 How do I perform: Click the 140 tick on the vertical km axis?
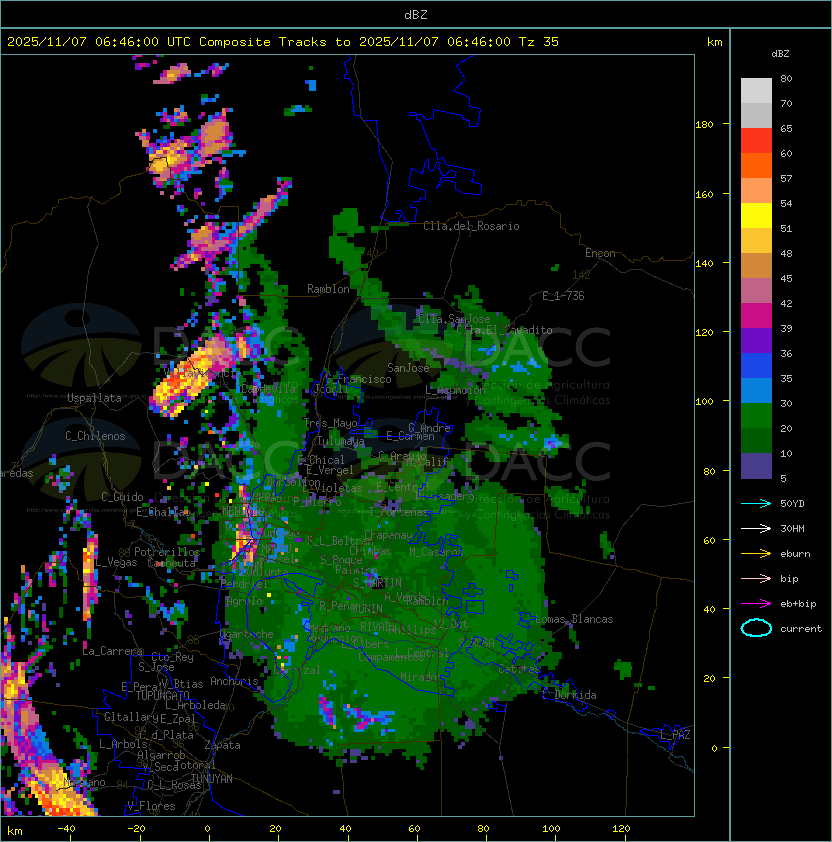(704, 263)
